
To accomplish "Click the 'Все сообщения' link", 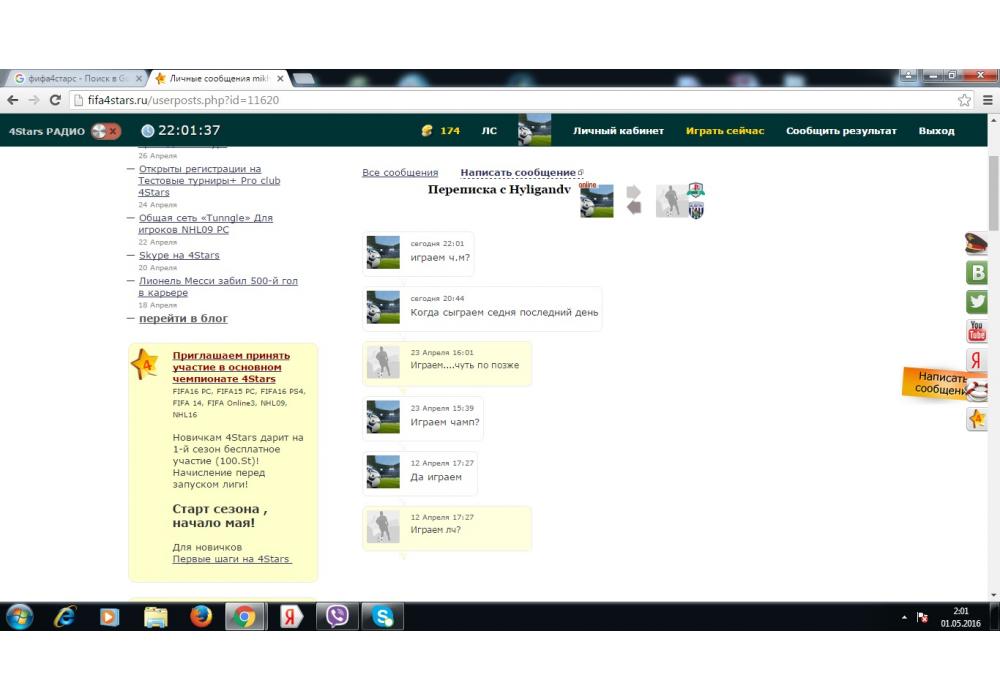I will click(x=400, y=173).
